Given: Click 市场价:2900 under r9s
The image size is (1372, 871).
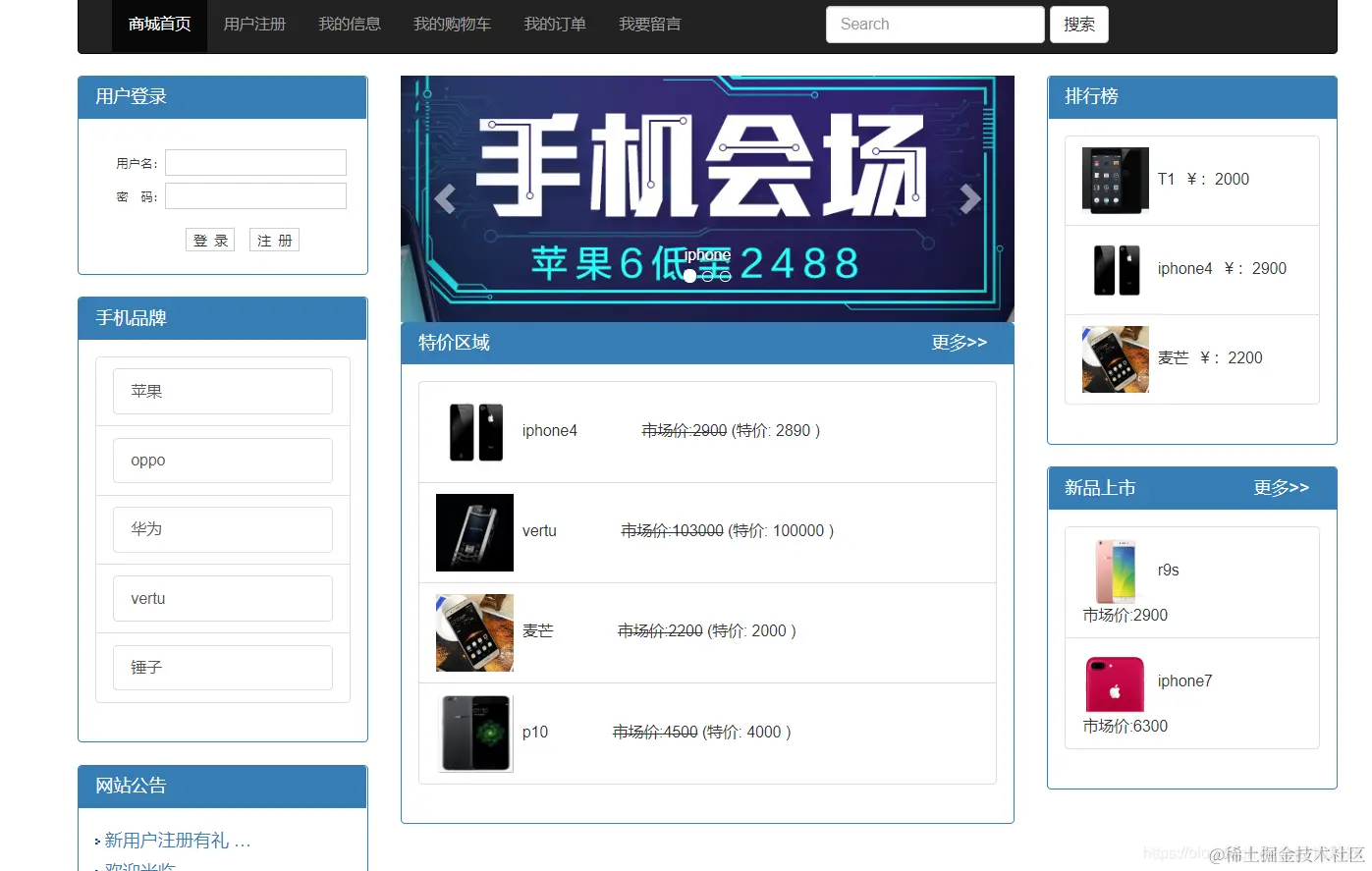Looking at the screenshot, I should pos(1125,615).
